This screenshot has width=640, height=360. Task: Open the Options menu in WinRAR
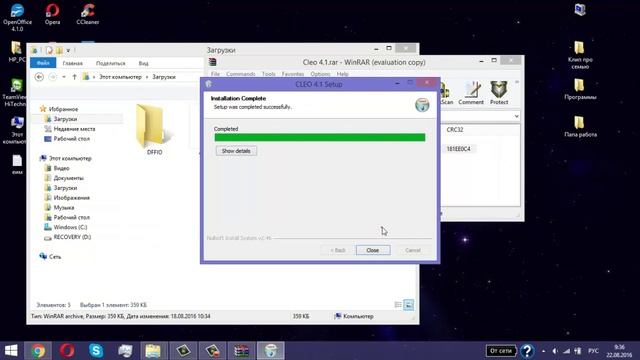[320, 74]
